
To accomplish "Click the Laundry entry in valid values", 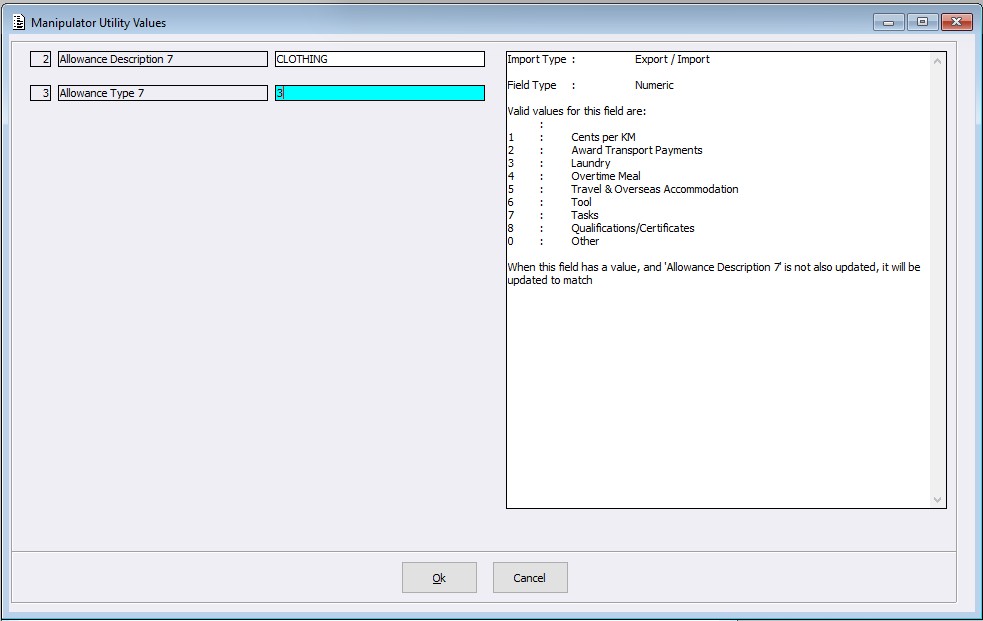I will [590, 163].
